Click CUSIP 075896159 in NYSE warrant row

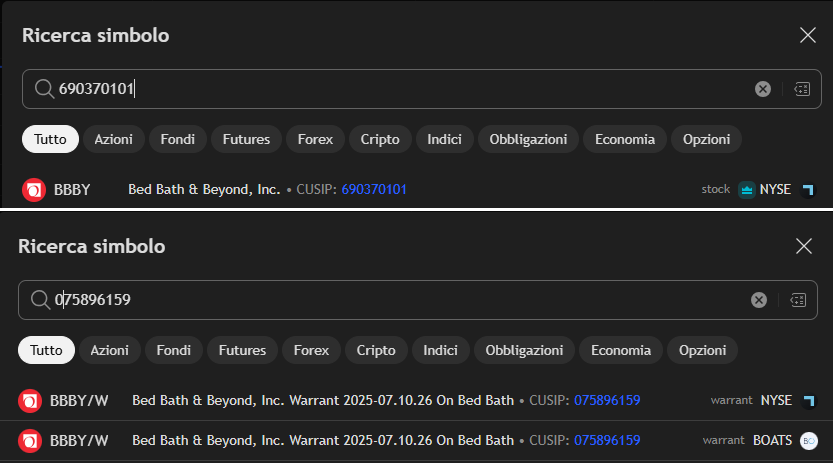pos(607,400)
